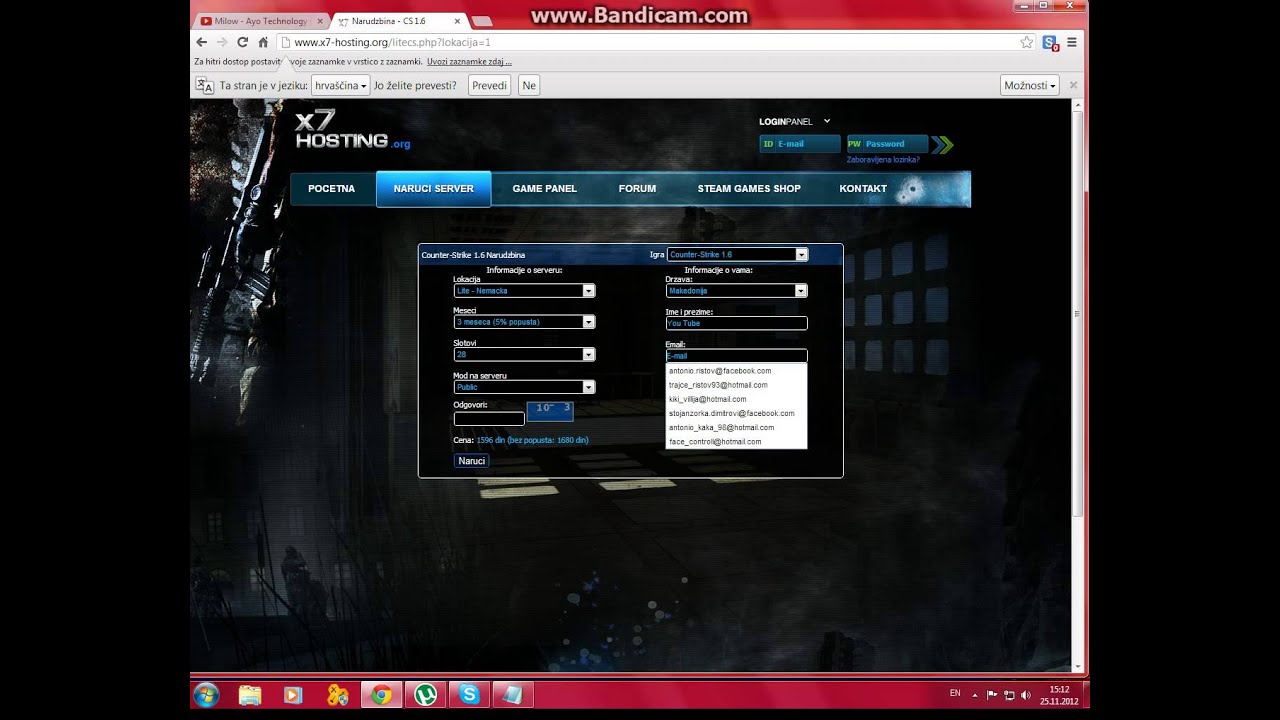The width and height of the screenshot is (1280, 720).
Task: Click the EN language indicator in taskbar
Action: (x=954, y=693)
